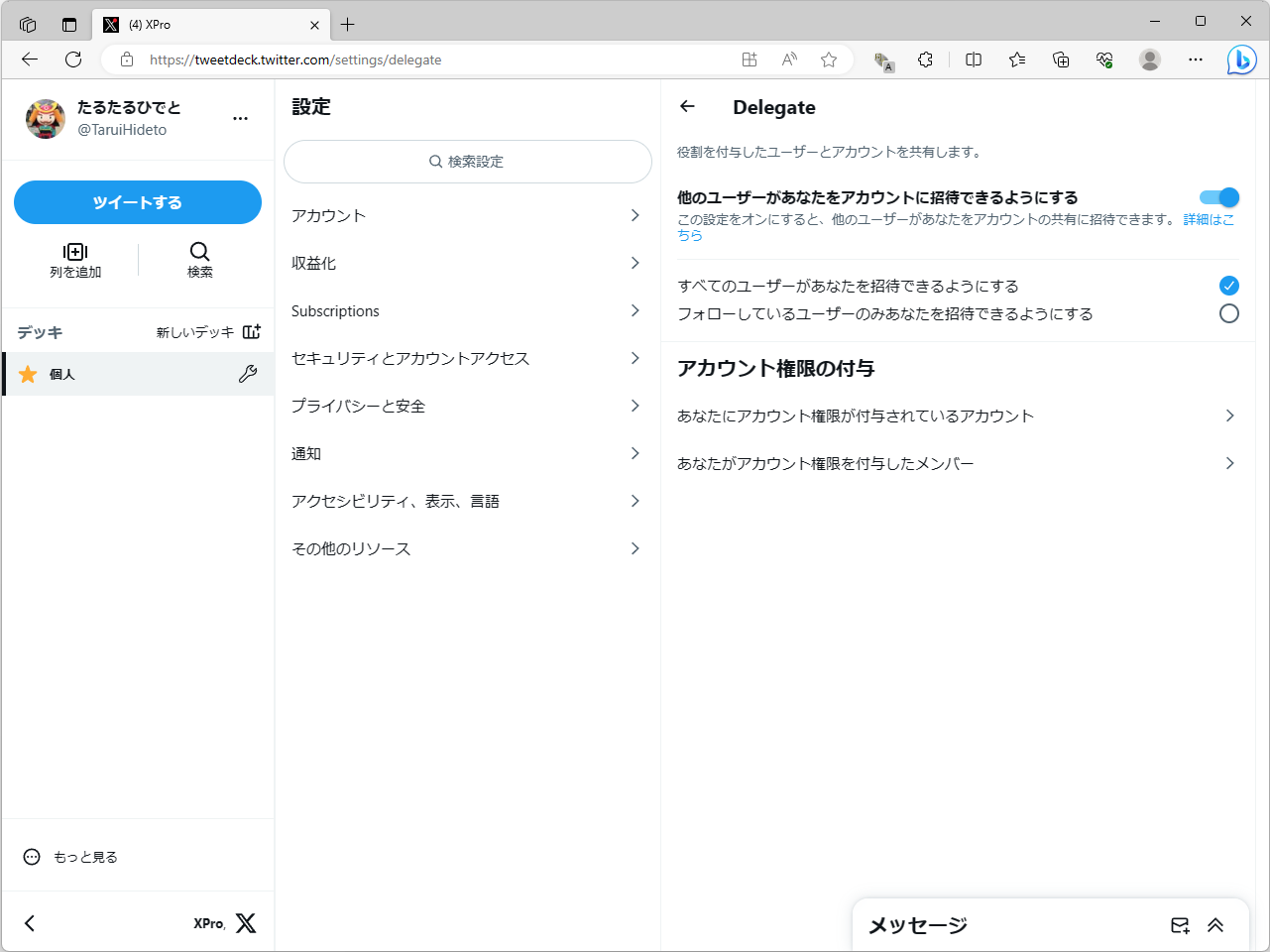The width and height of the screenshot is (1270, 952).
Task: Click the star icon beside 個人 deck
Action: pyautogui.click(x=28, y=374)
